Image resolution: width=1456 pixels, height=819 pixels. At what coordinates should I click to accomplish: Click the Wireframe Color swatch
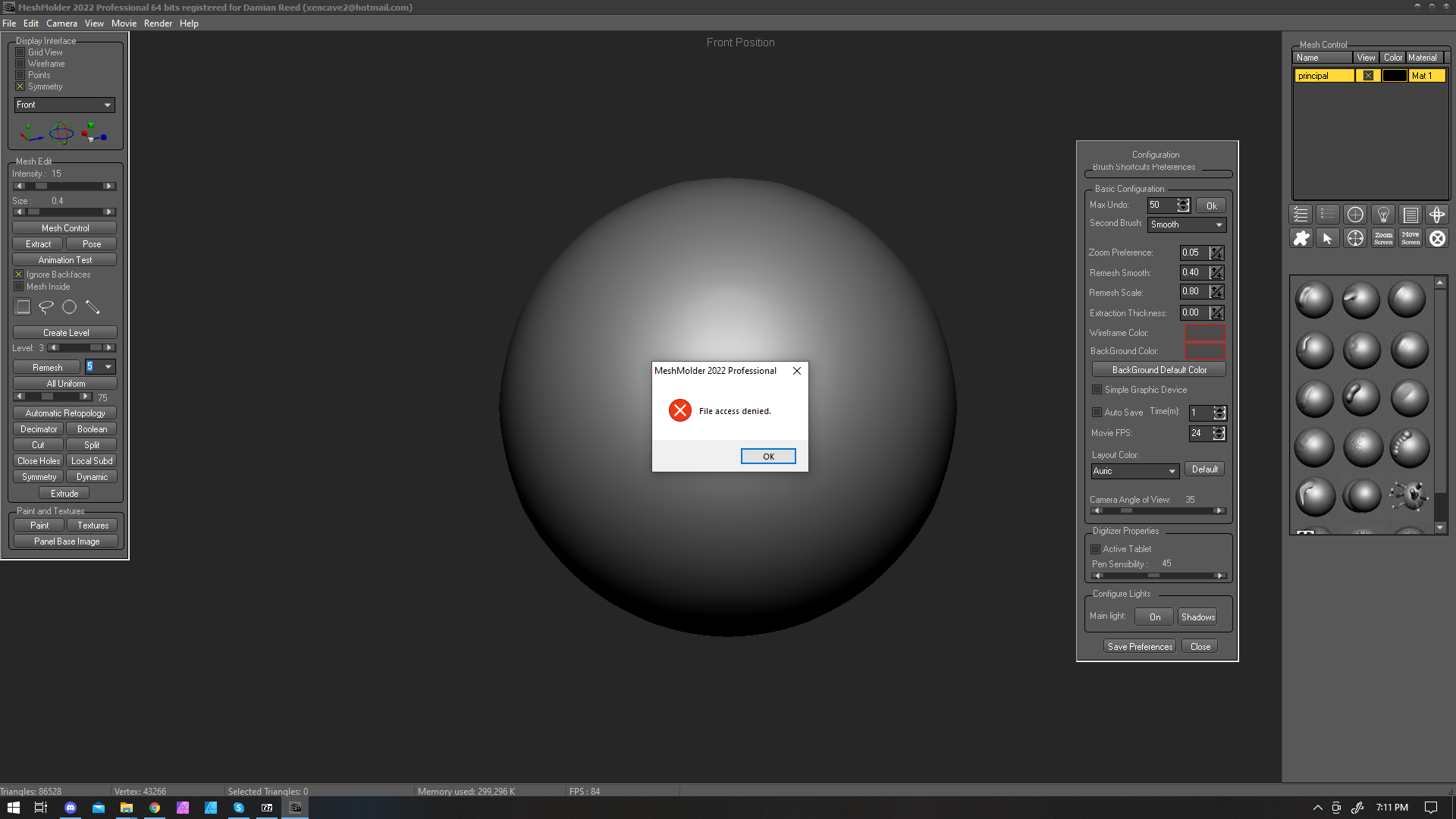(1205, 333)
